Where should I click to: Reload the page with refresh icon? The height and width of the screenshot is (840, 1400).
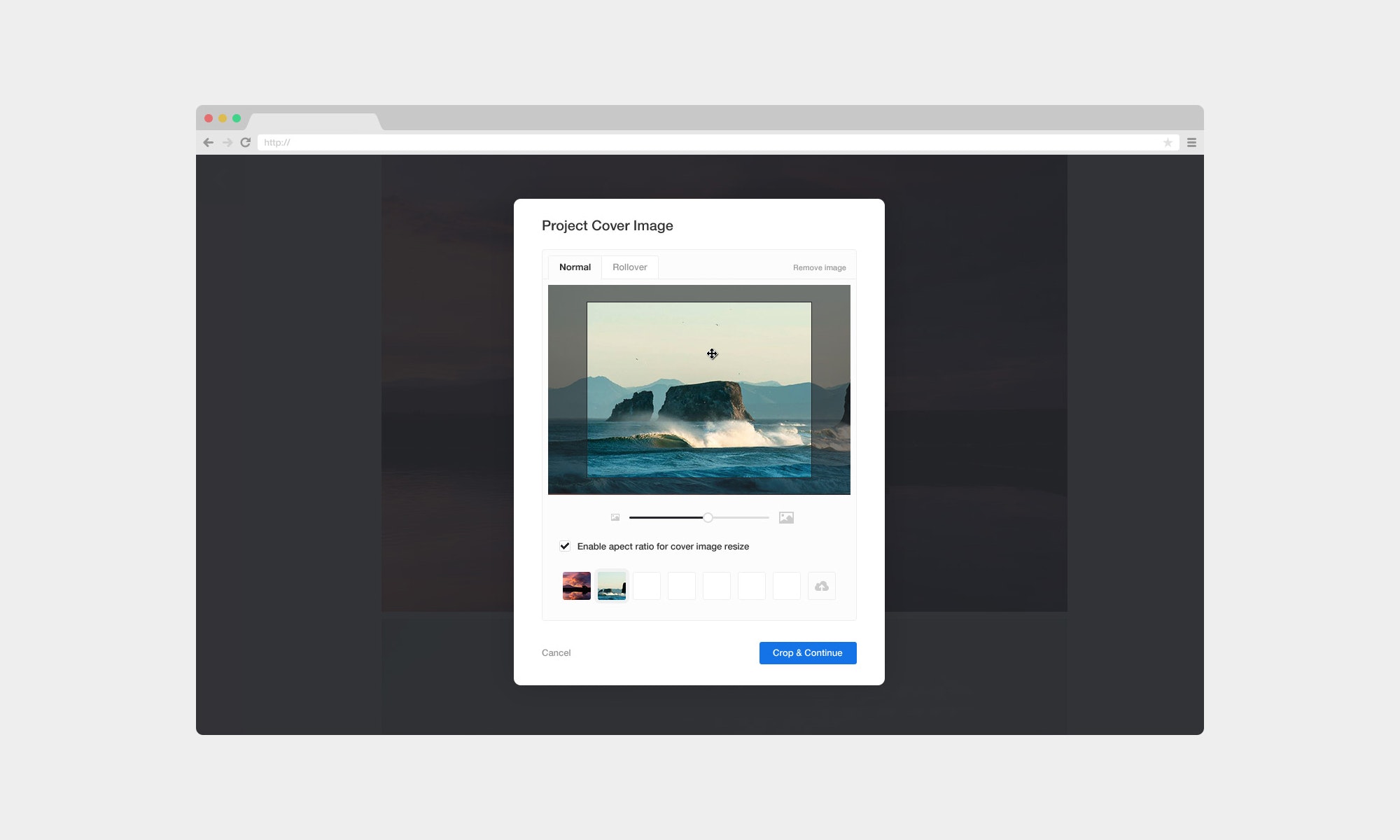pos(246,143)
